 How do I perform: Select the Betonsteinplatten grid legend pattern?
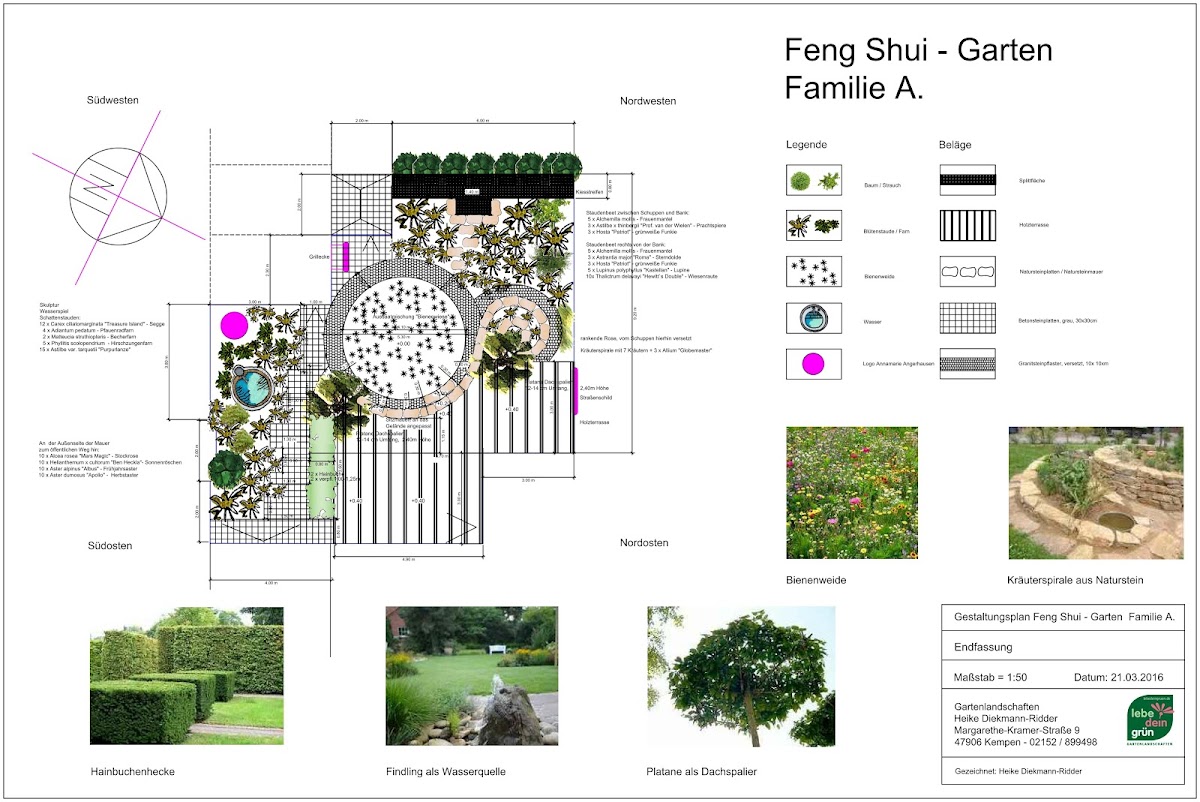[x=967, y=318]
